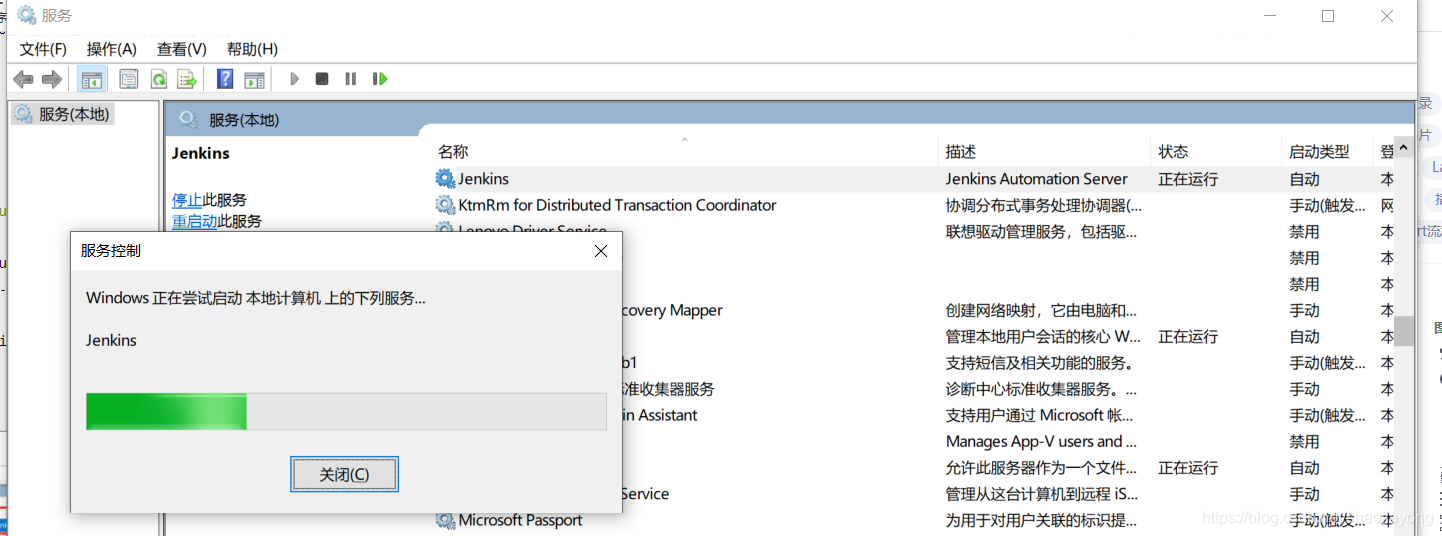Click the 自动 startup type in the Jenkins row
The width and height of the screenshot is (1442, 536).
(x=1304, y=179)
